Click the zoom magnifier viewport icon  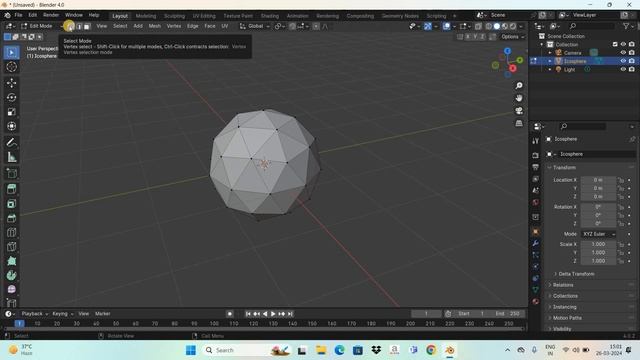click(x=519, y=86)
